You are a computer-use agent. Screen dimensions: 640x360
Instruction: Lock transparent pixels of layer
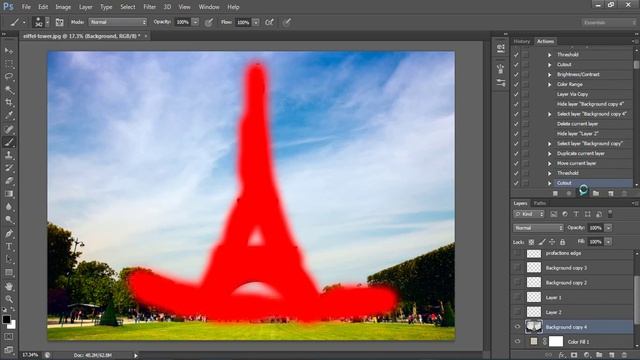(x=531, y=242)
